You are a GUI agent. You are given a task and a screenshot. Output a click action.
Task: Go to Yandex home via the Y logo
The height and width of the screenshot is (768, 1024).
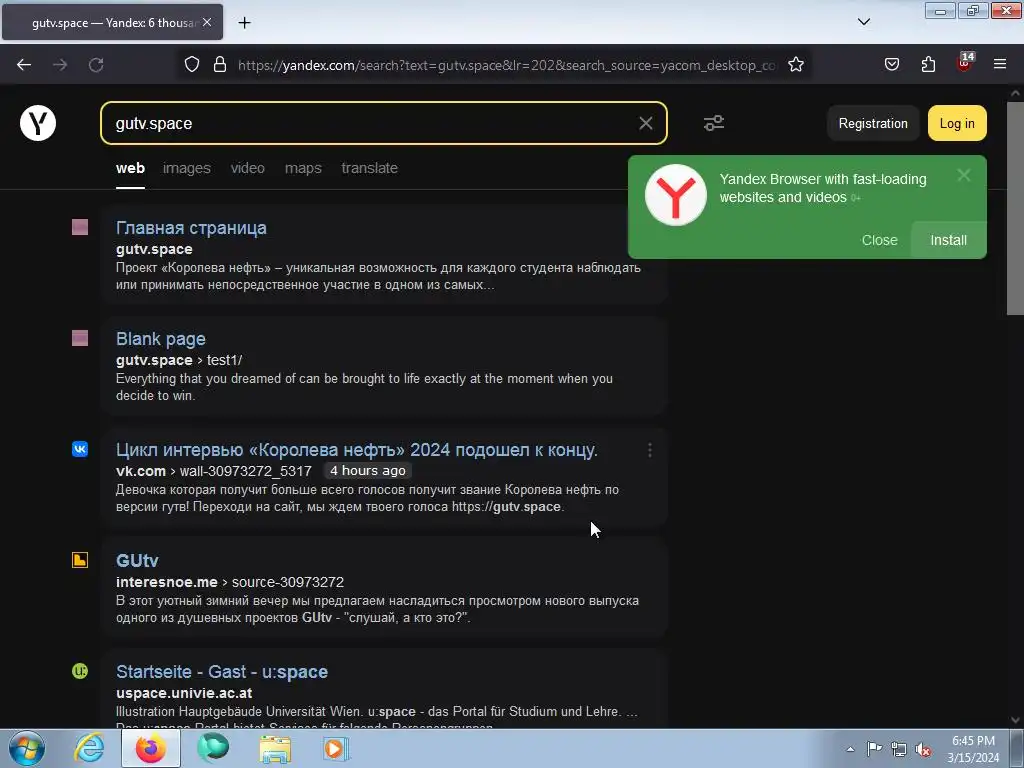tap(38, 123)
